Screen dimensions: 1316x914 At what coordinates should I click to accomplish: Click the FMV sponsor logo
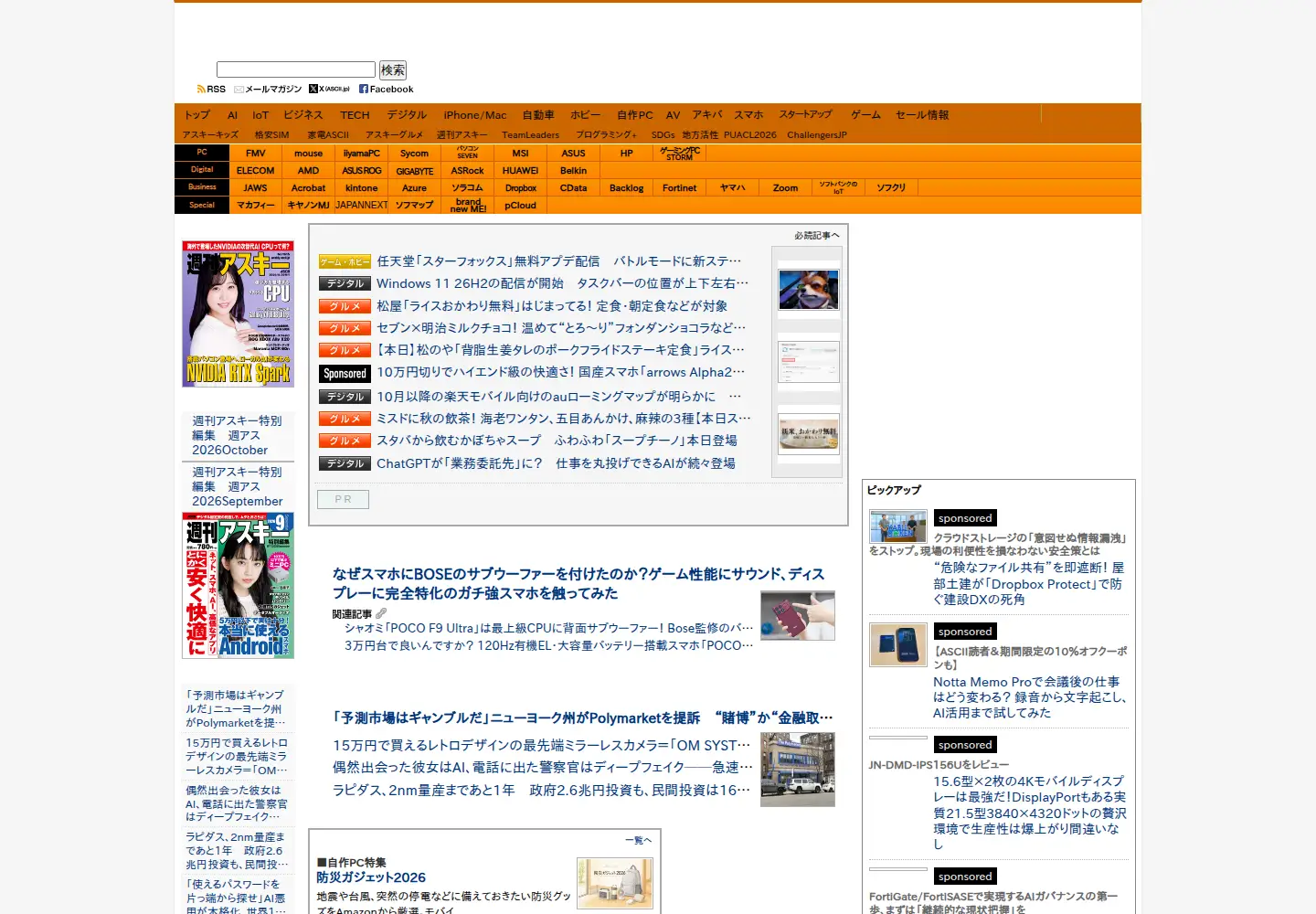256,154
